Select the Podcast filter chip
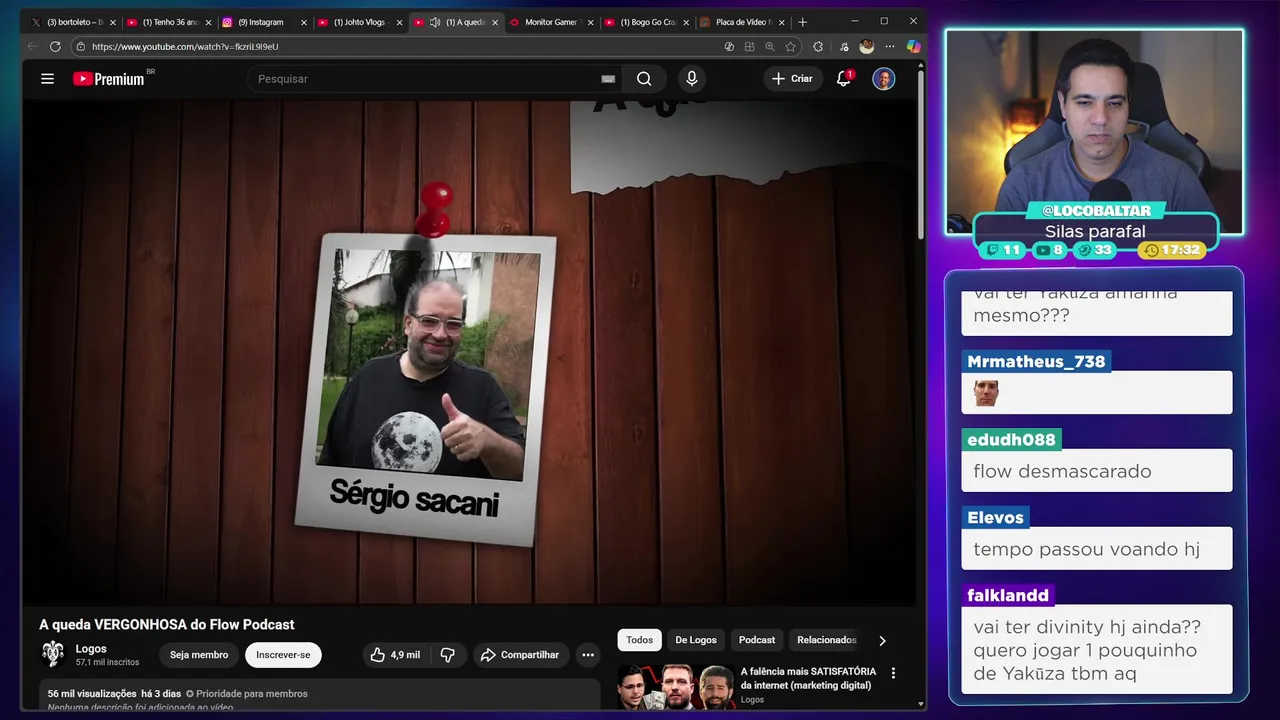The width and height of the screenshot is (1280, 720). click(757, 640)
